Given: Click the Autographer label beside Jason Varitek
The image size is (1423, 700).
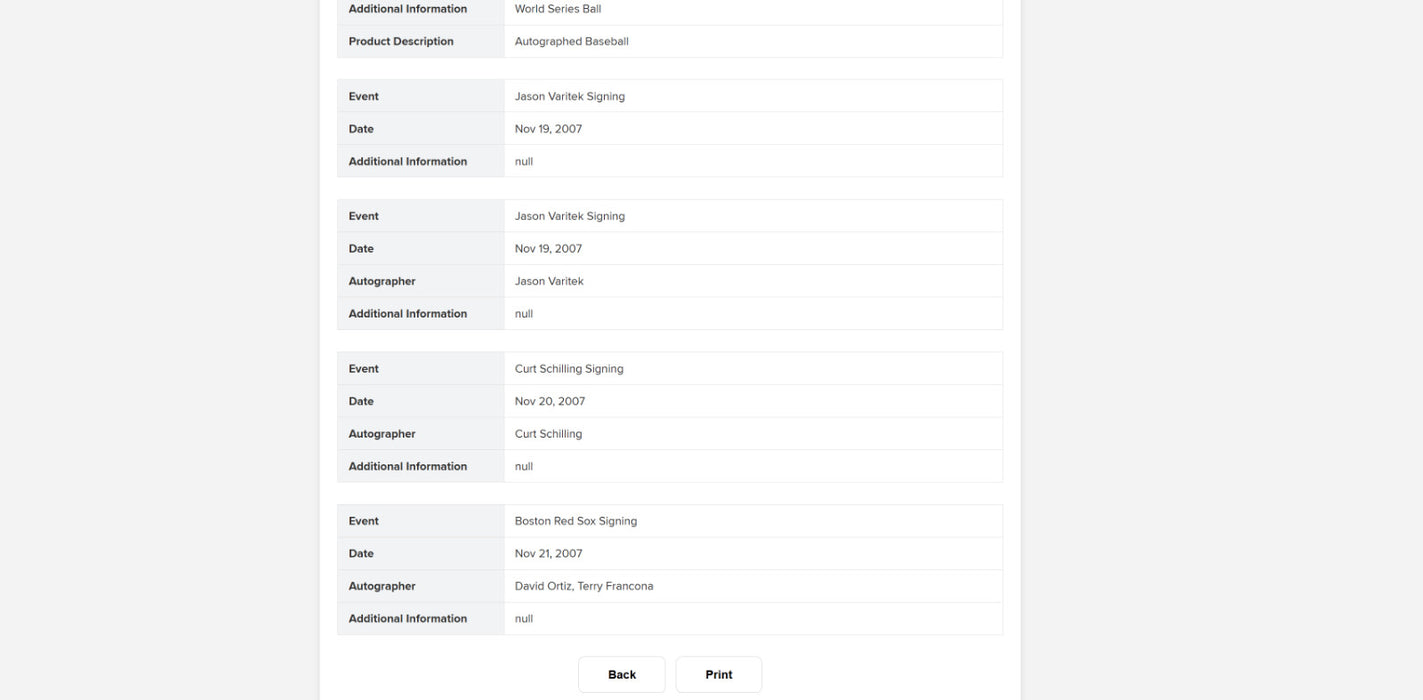Looking at the screenshot, I should click(x=382, y=282).
